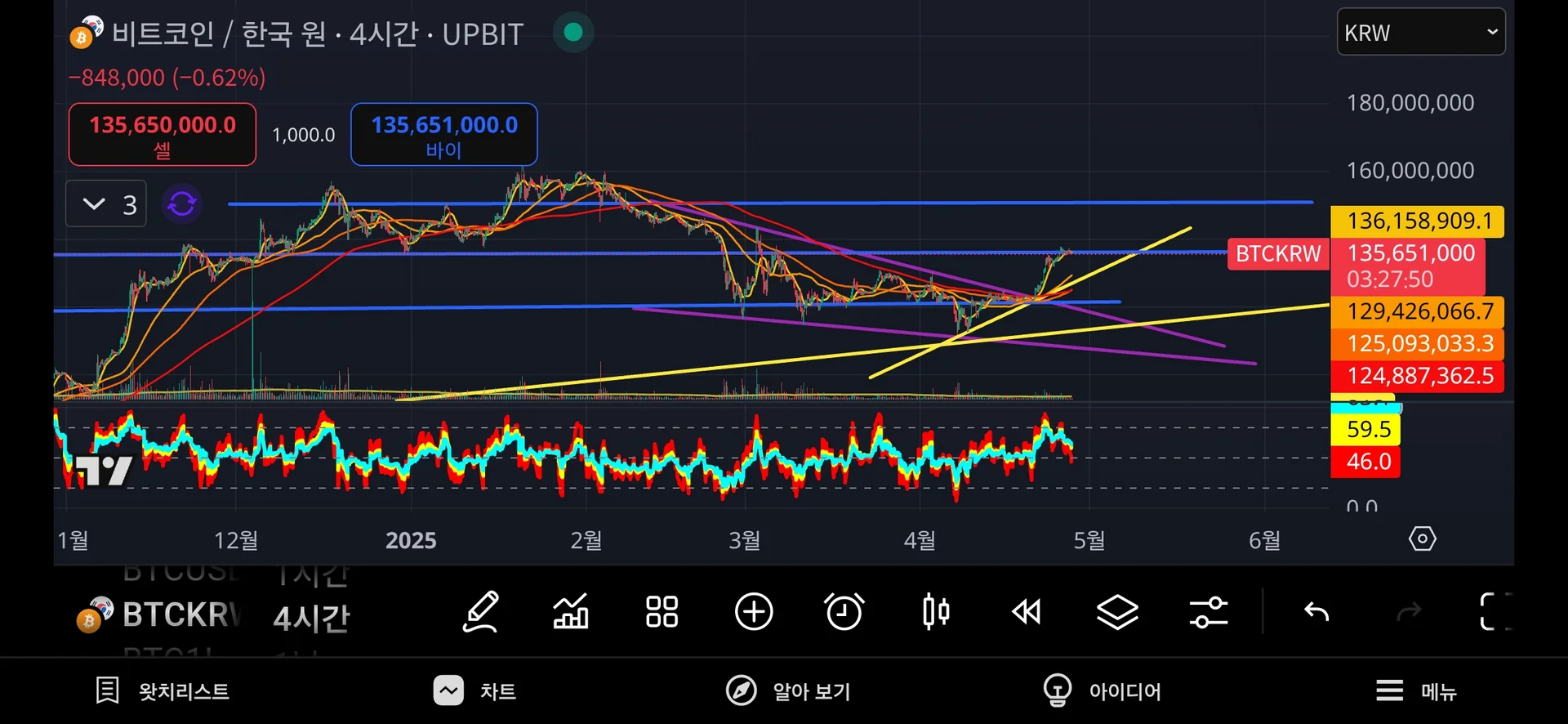Click the 125,093,033.3 price label
The height and width of the screenshot is (724, 1568).
[x=1418, y=343]
